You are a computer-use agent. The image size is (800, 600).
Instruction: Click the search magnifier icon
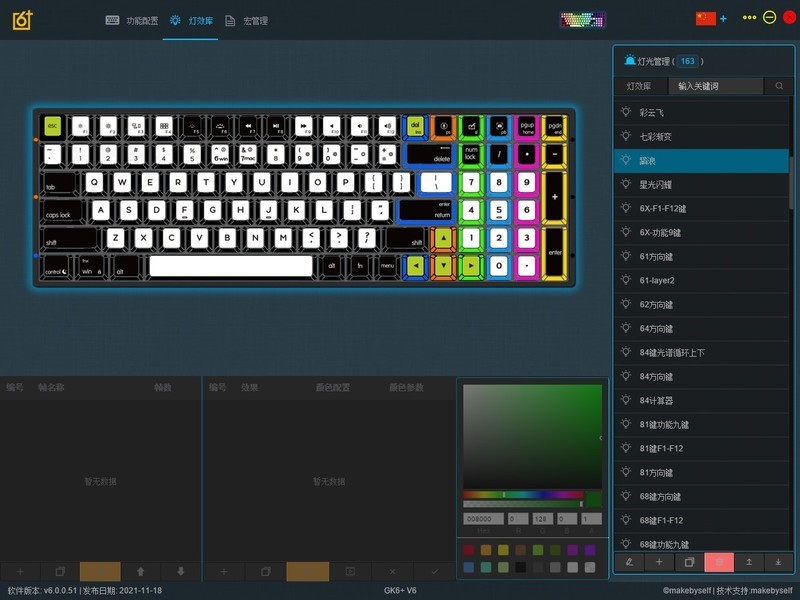pyautogui.click(x=779, y=87)
